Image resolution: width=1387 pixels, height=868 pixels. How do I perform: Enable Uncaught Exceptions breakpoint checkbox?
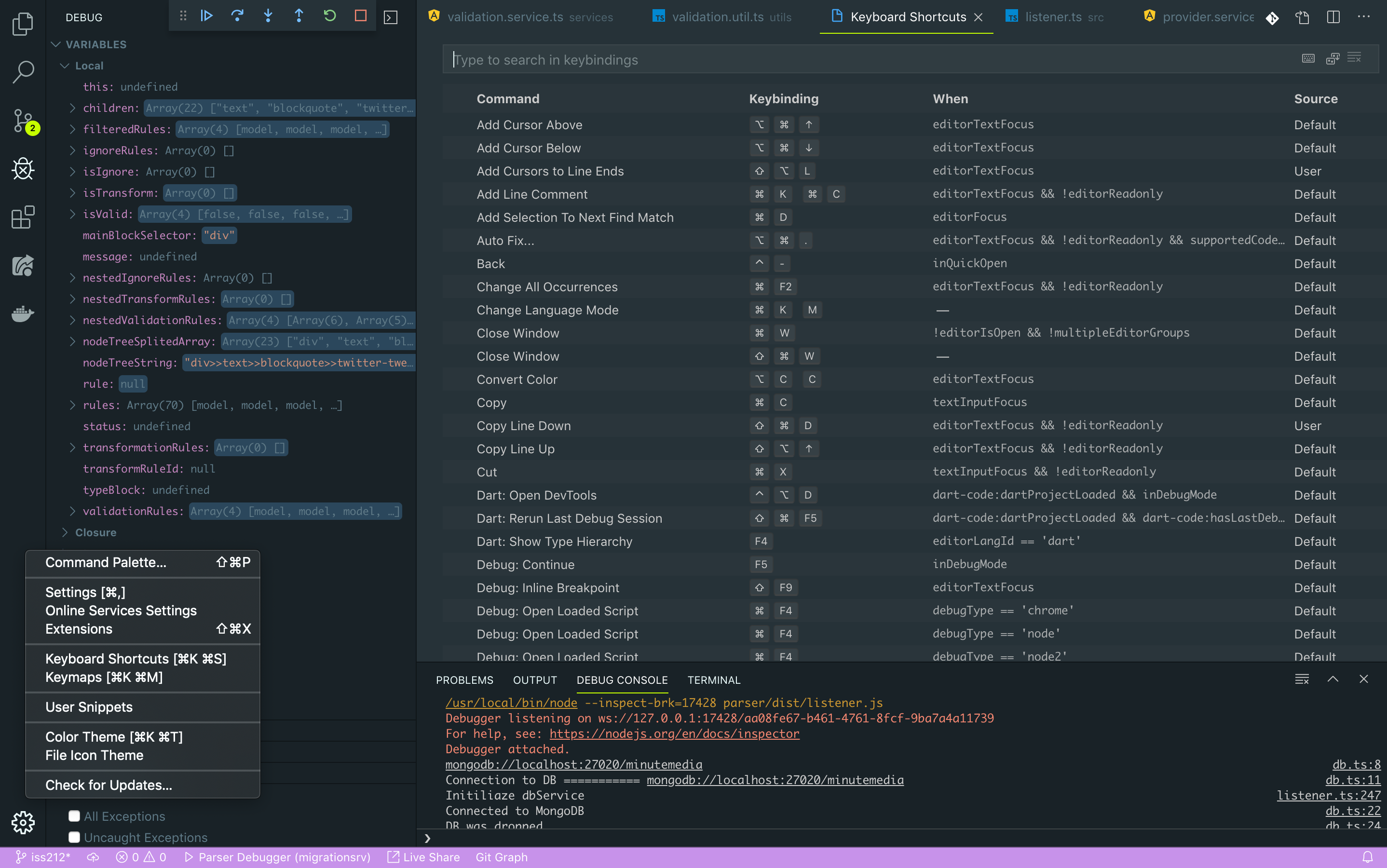pos(74,837)
